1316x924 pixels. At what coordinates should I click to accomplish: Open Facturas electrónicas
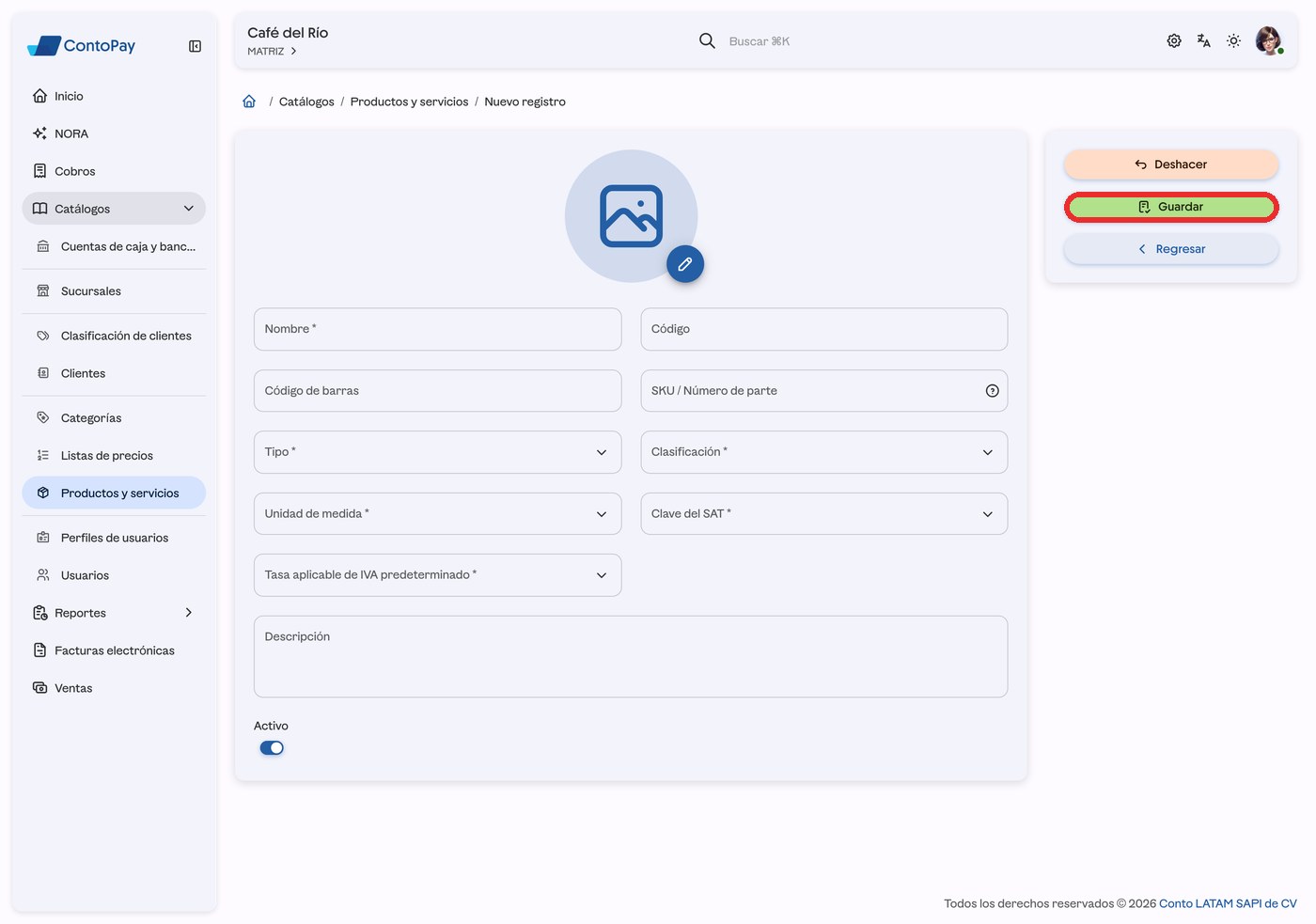click(x=114, y=650)
